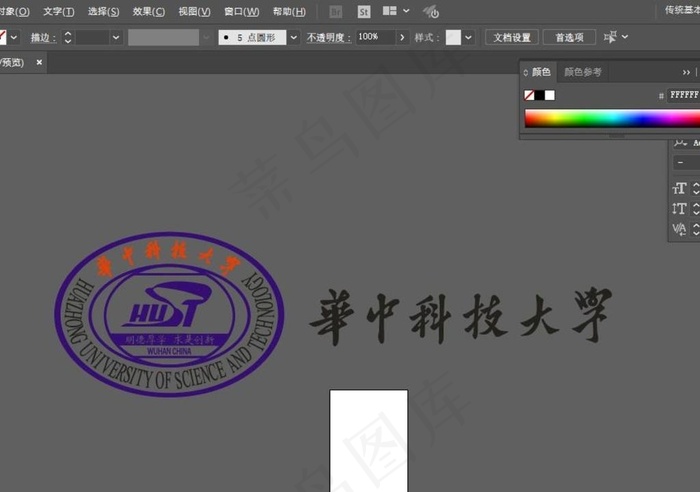Adjust kerning stepper arrows
Image resolution: width=700 pixels, height=492 pixels.
click(696, 229)
